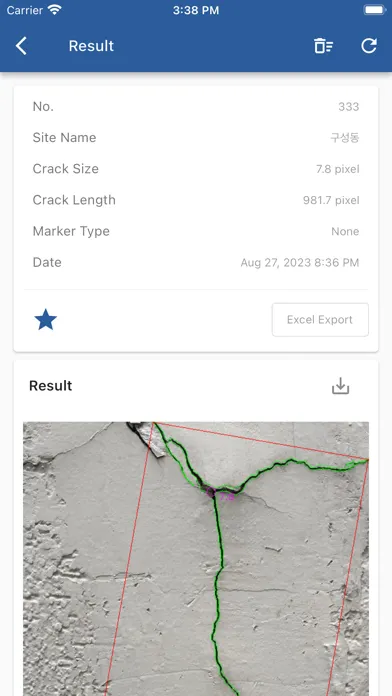The image size is (392, 696).
Task: Tap the status bar clock 3:38 PM
Action: (x=196, y=10)
